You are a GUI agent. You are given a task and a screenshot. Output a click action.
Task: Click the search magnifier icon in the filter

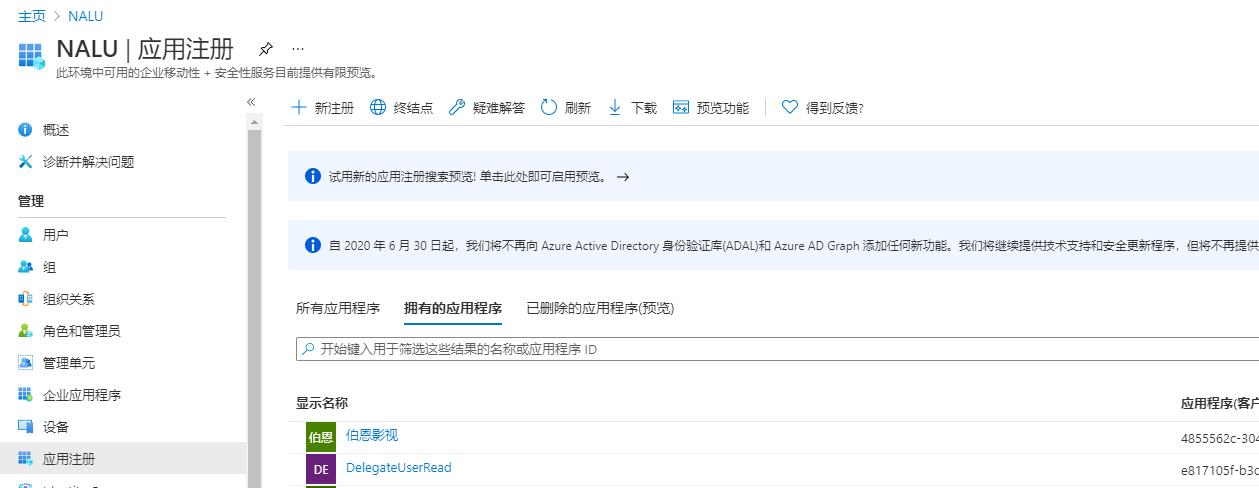(x=308, y=350)
